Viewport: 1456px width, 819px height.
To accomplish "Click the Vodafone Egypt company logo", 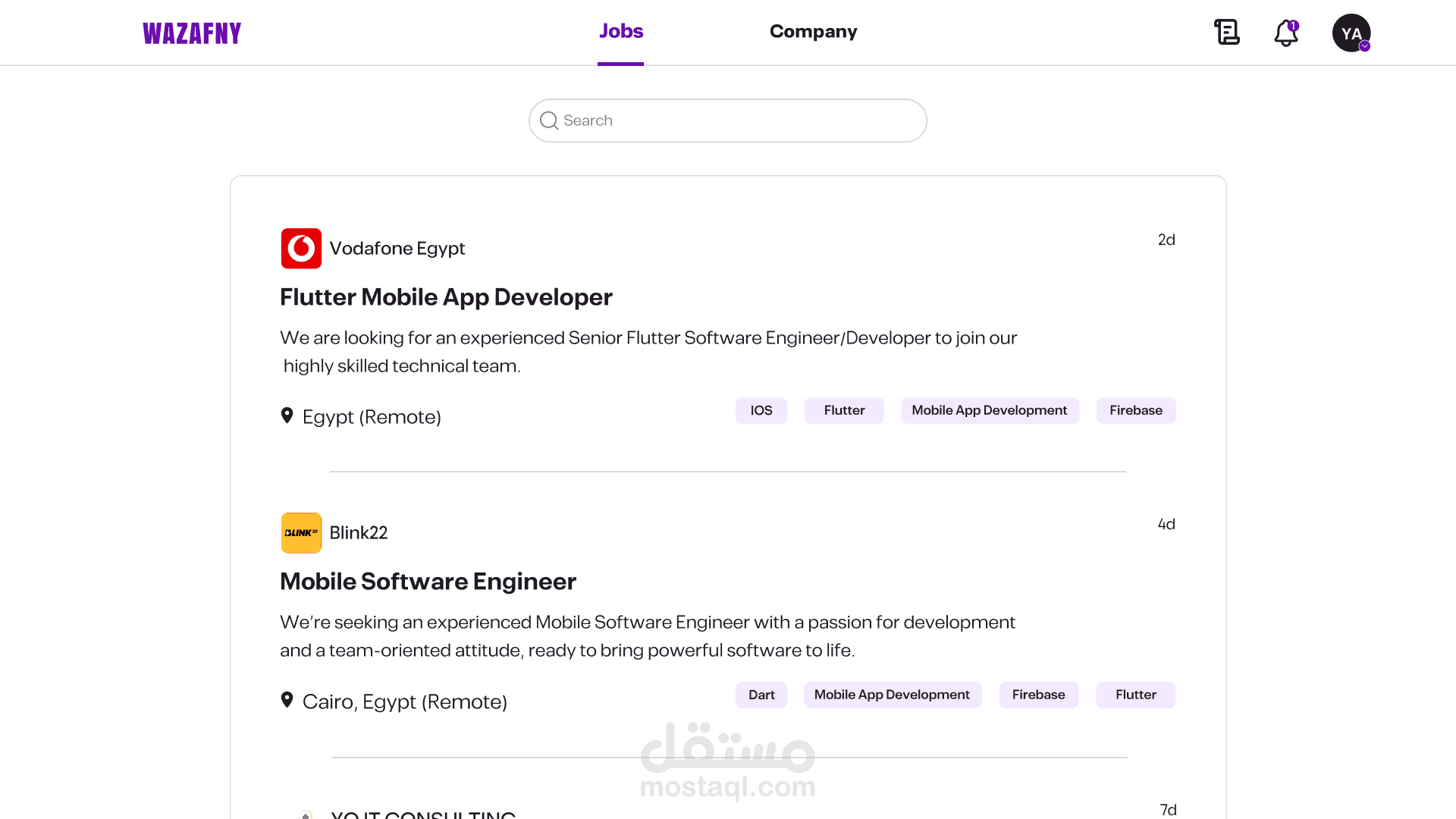I will click(301, 249).
